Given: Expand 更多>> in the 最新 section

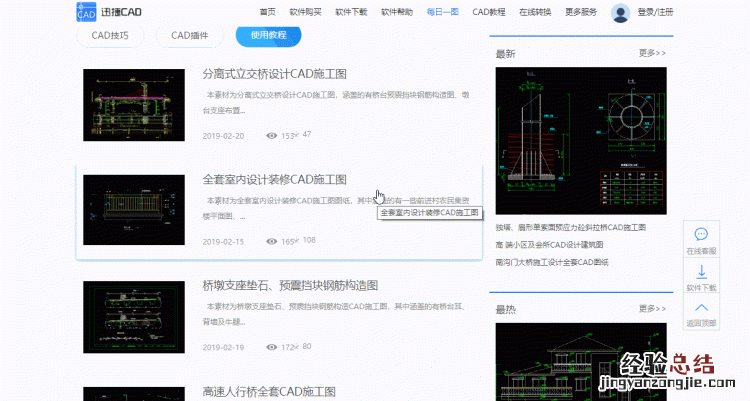Looking at the screenshot, I should point(652,53).
